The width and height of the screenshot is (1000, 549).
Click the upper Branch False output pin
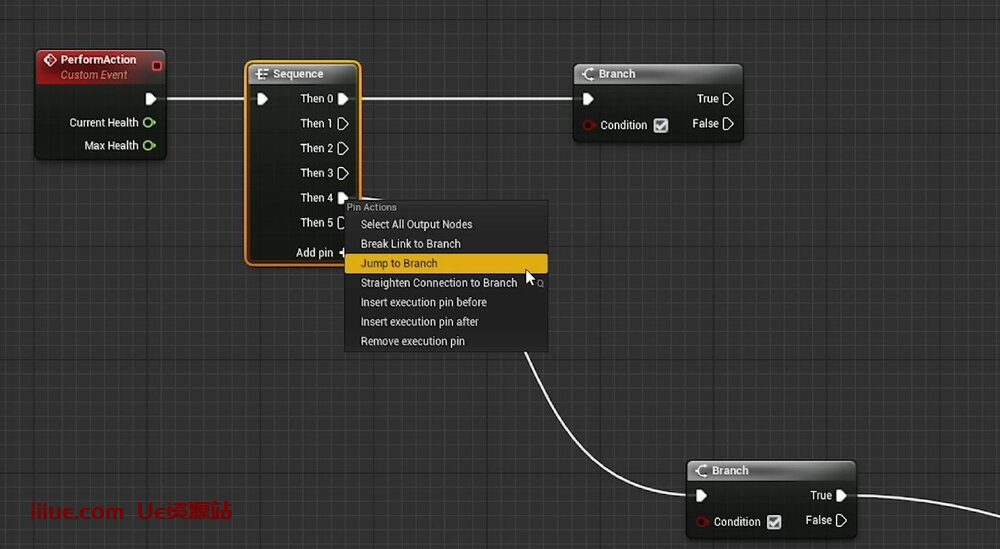[x=728, y=124]
